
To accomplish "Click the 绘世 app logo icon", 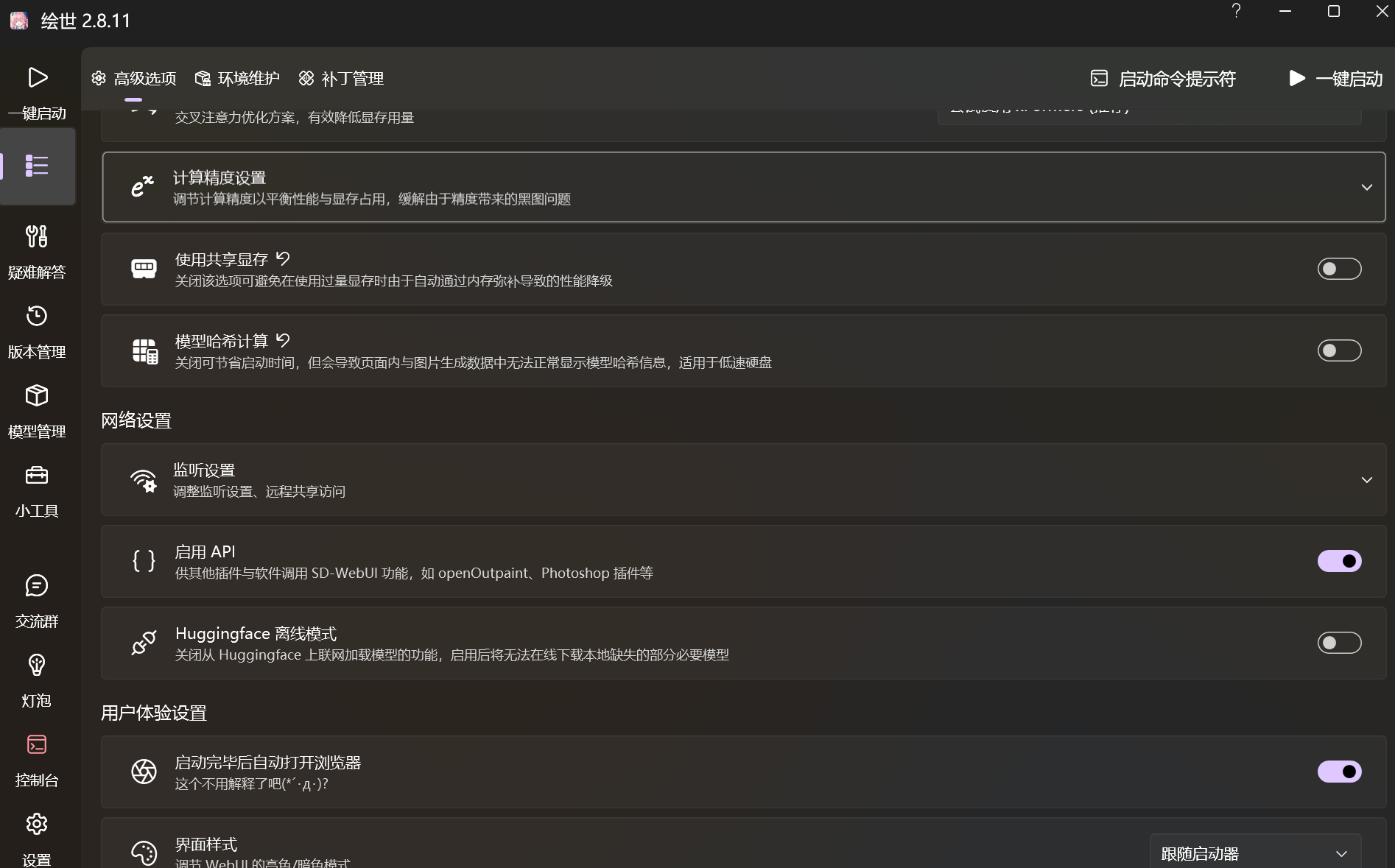I will pos(19,21).
